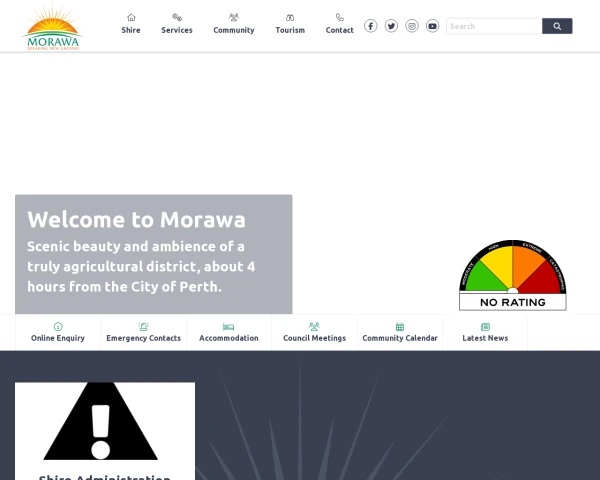Expand the Shire menu
600x480 pixels.
click(131, 24)
